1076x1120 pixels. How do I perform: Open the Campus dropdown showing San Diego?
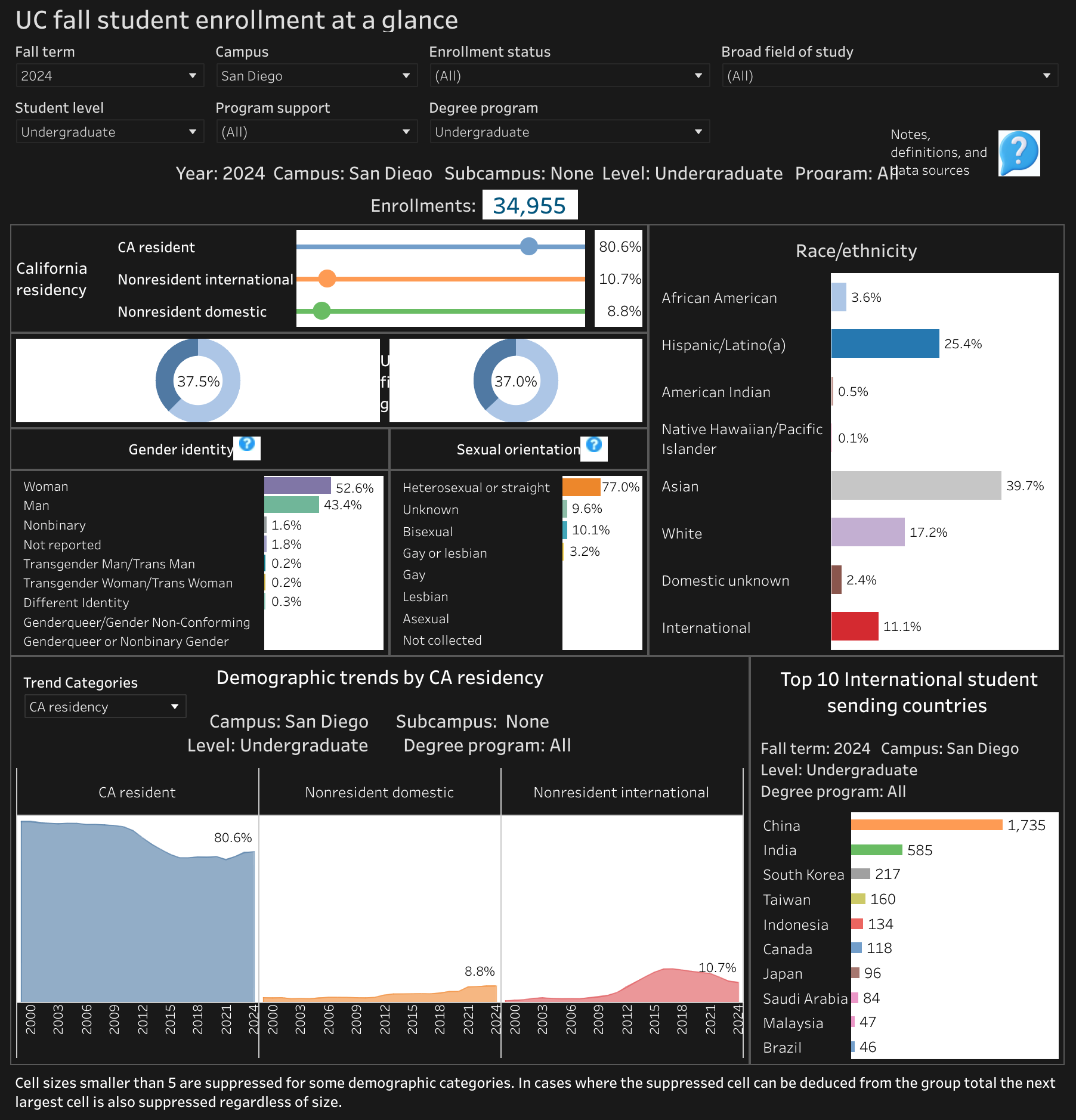317,76
